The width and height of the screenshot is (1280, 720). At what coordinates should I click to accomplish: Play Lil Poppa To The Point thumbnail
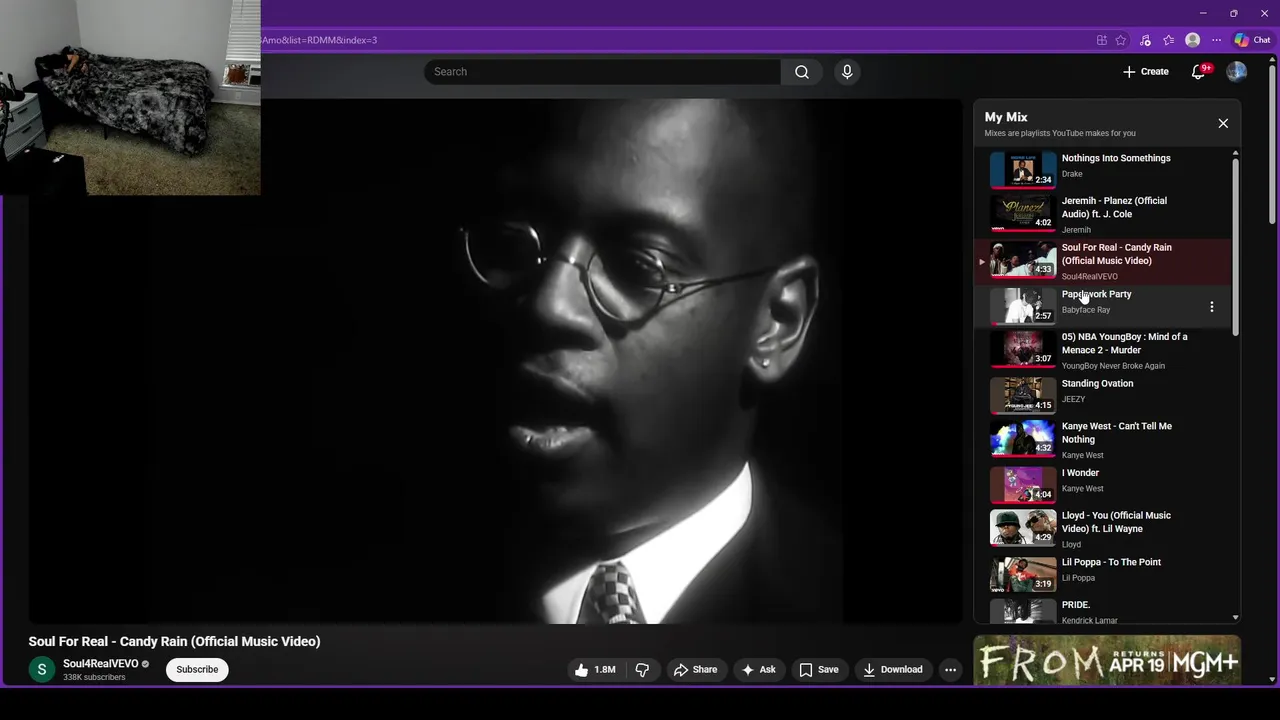(1022, 575)
